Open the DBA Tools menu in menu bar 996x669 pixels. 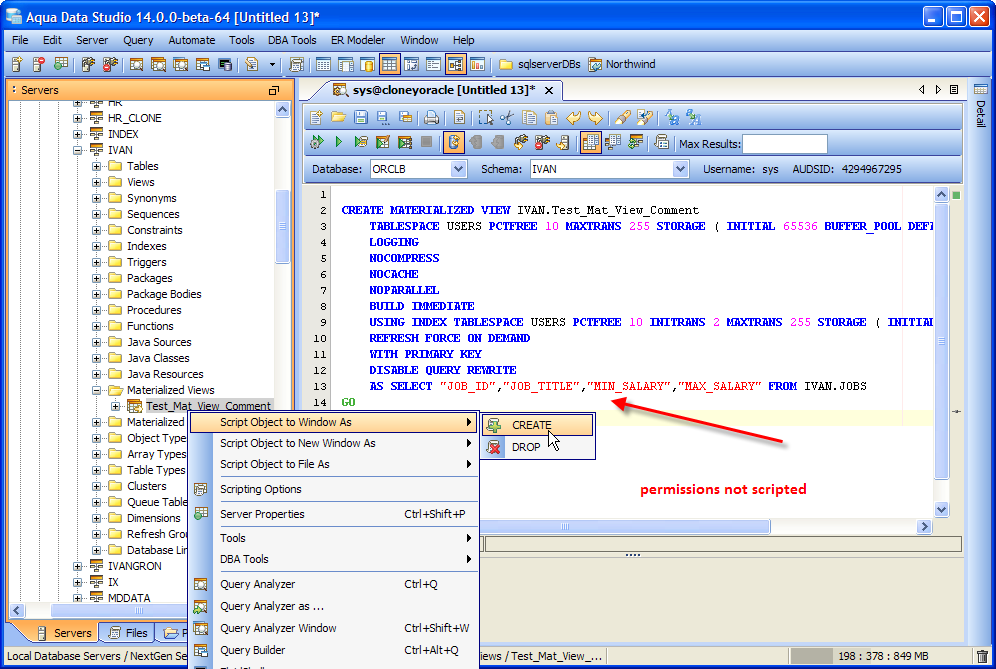[x=292, y=40]
